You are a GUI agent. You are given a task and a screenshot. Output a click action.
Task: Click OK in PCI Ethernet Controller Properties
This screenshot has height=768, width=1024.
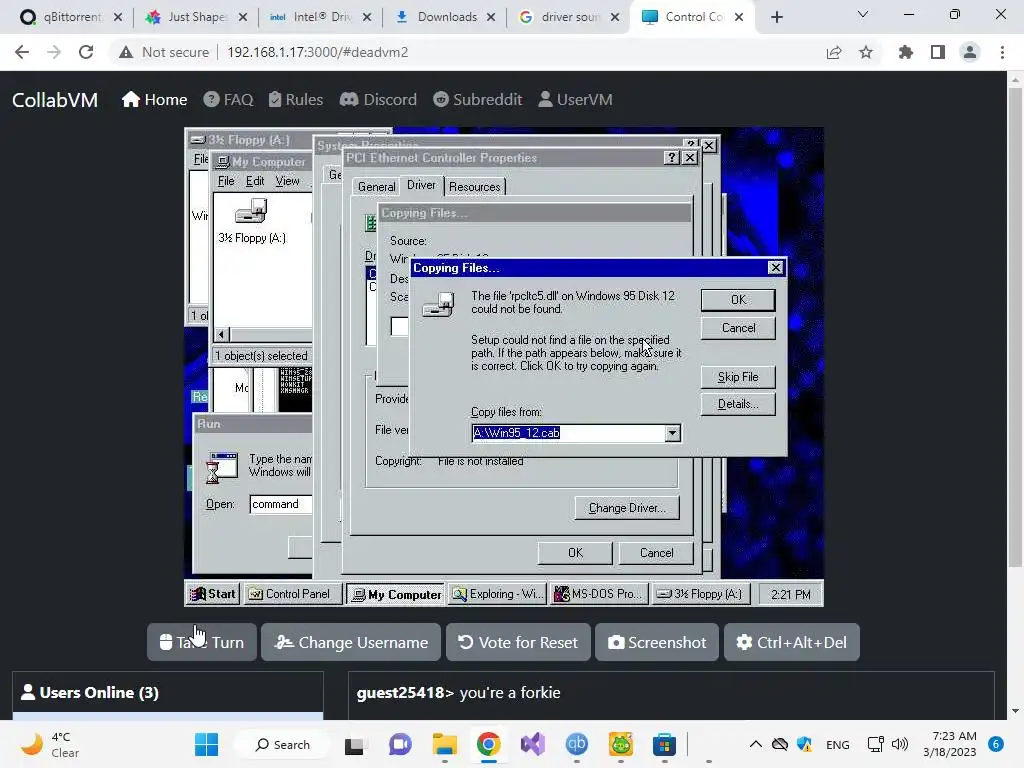(575, 553)
